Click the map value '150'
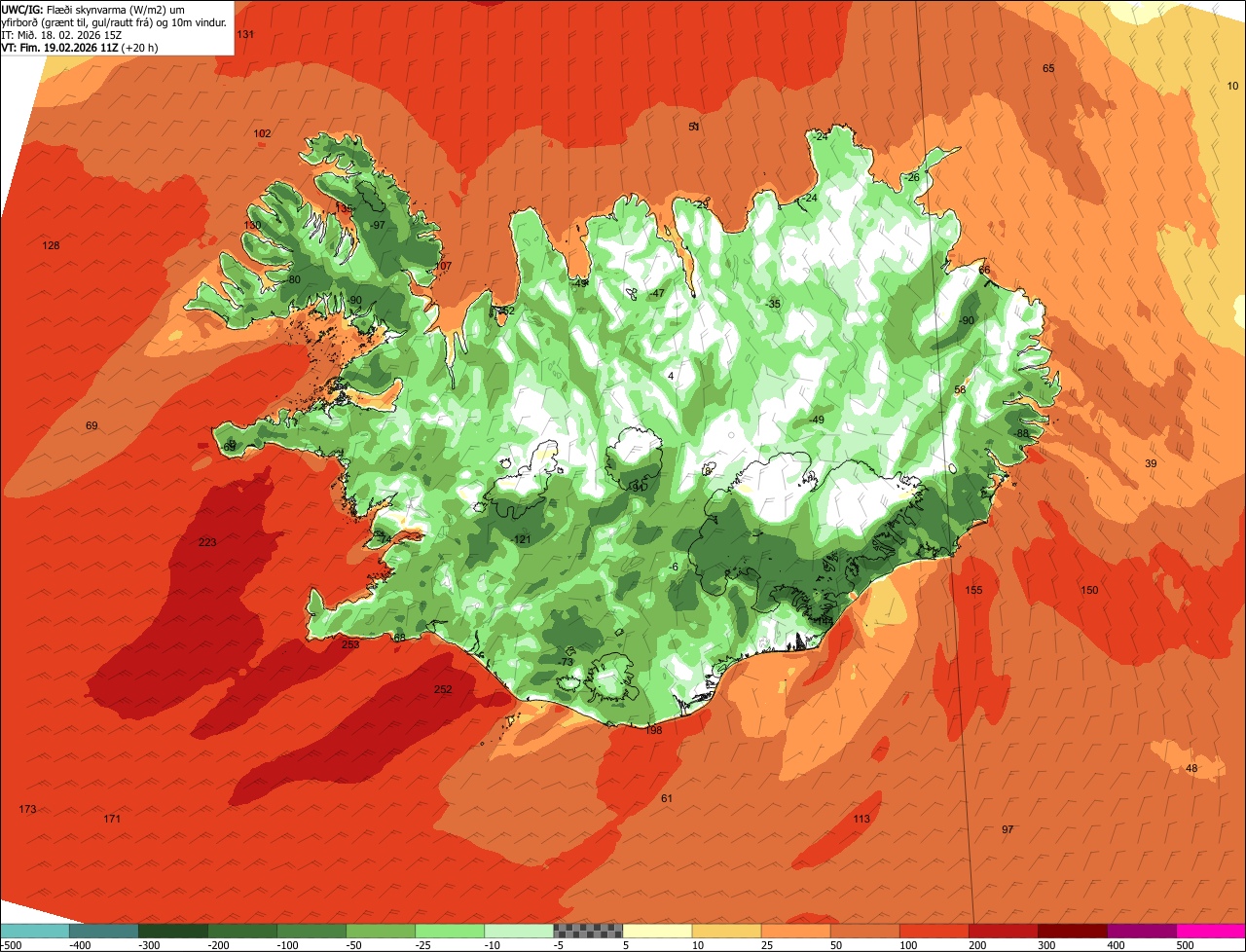The image size is (1246, 952). (1089, 590)
